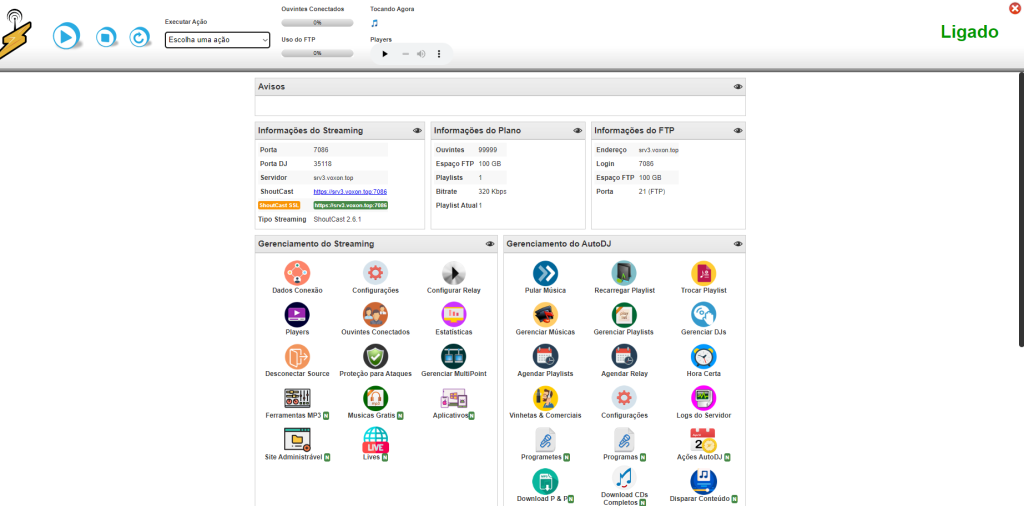Click the Pular Música icon
Viewport: 1024px width, 506px height.
pyautogui.click(x=545, y=273)
